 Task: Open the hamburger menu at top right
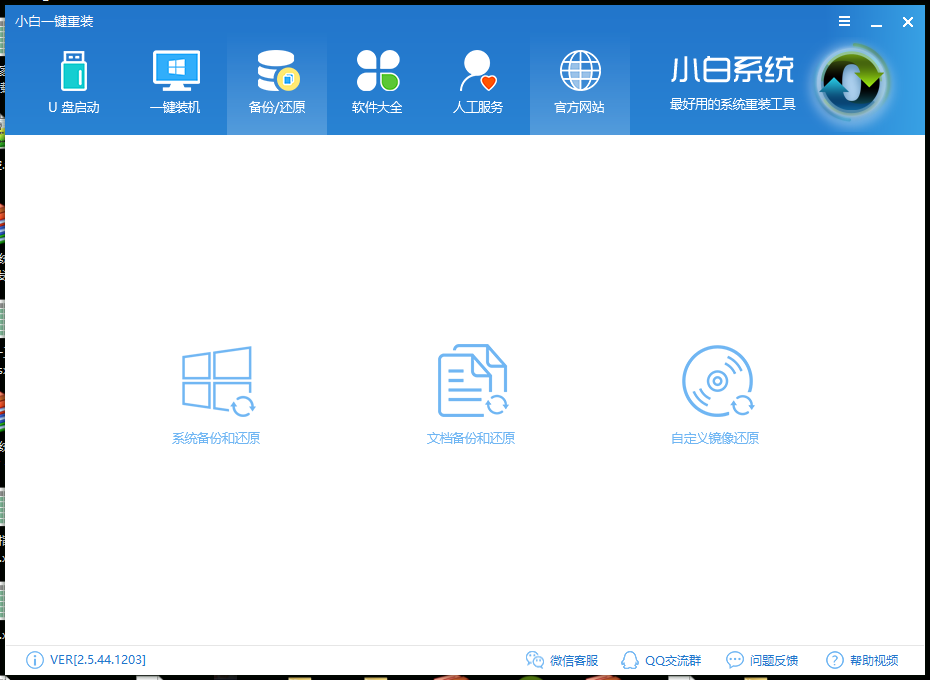pos(844,21)
